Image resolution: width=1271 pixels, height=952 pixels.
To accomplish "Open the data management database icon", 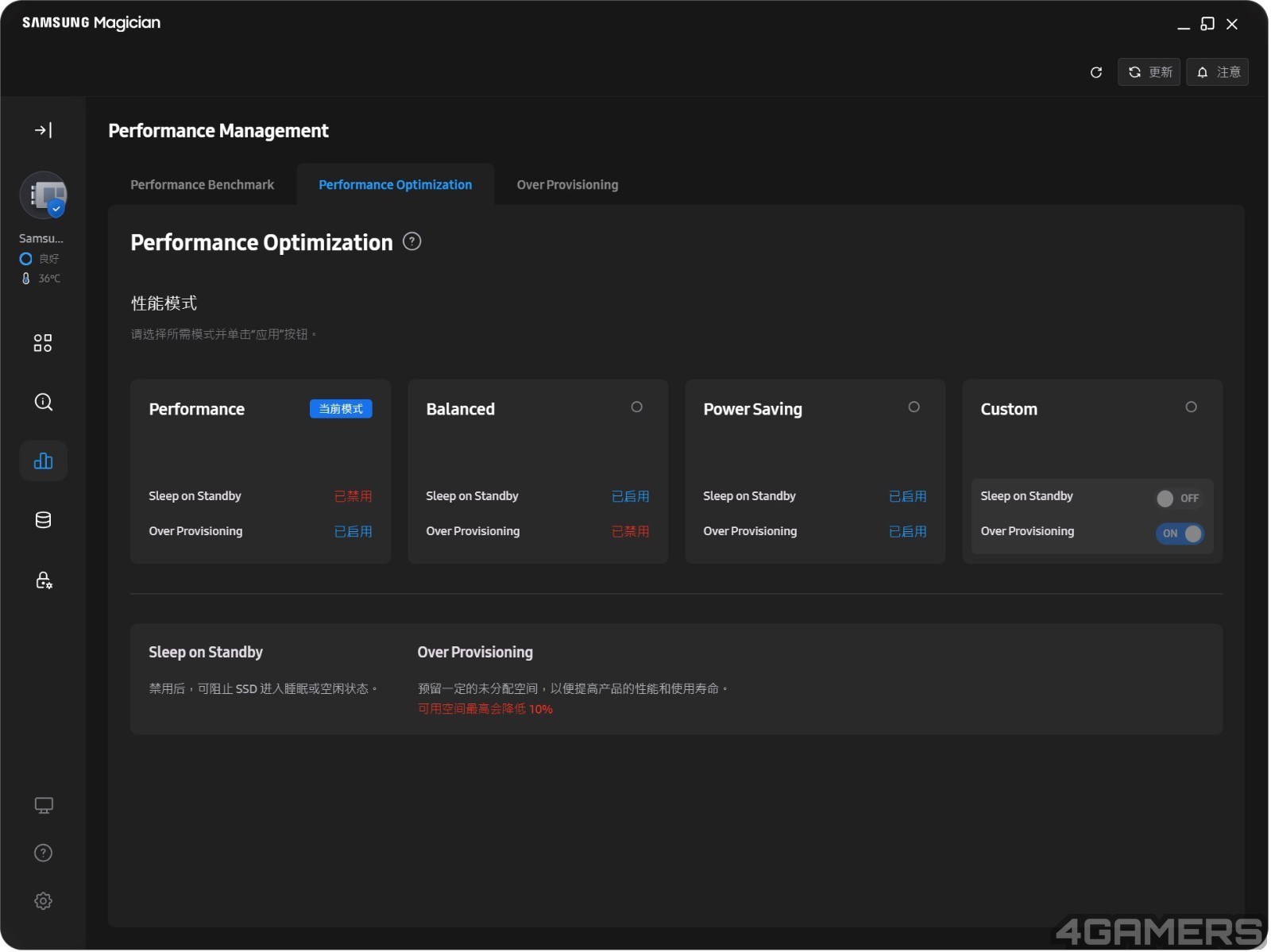I will pyautogui.click(x=43, y=521).
